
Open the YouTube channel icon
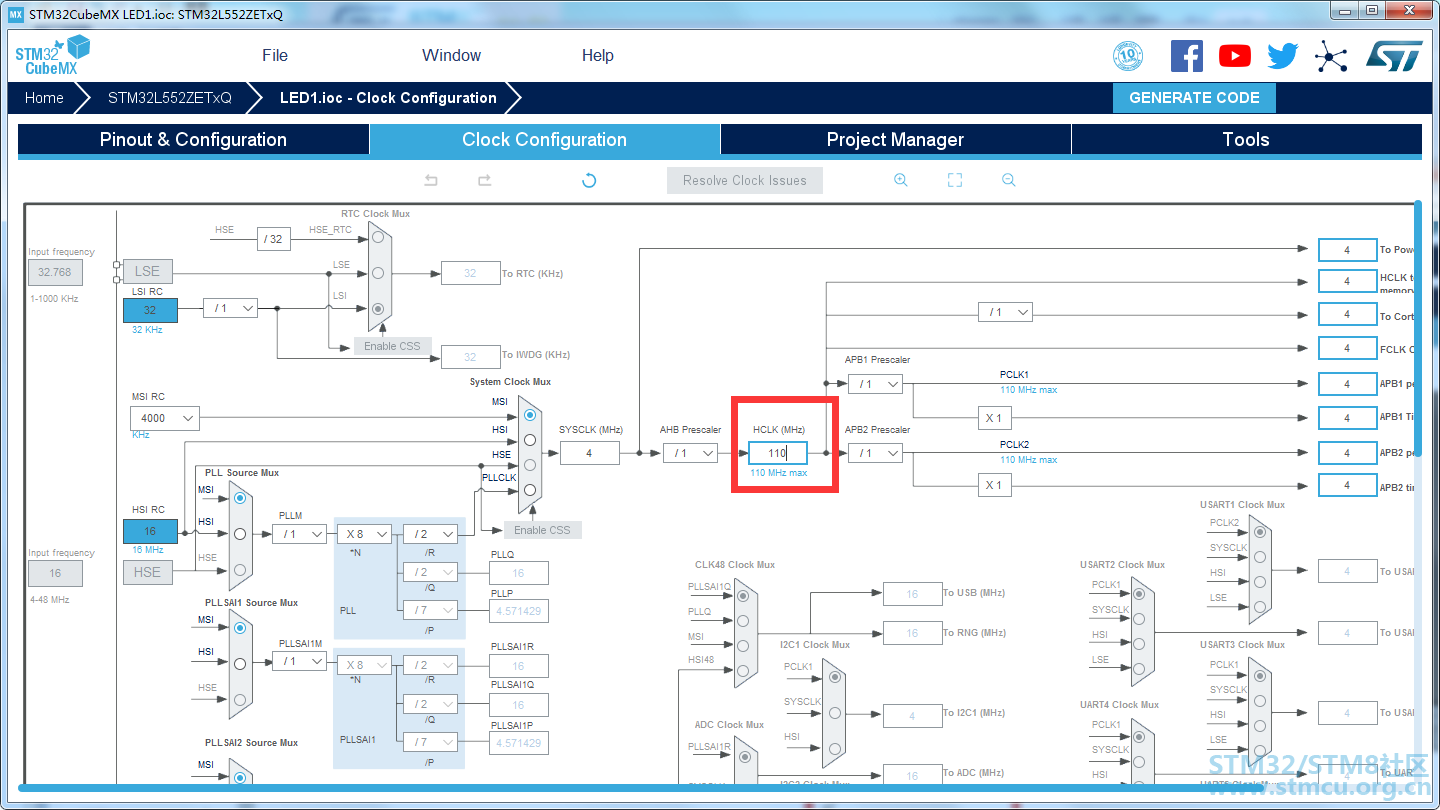click(1235, 56)
